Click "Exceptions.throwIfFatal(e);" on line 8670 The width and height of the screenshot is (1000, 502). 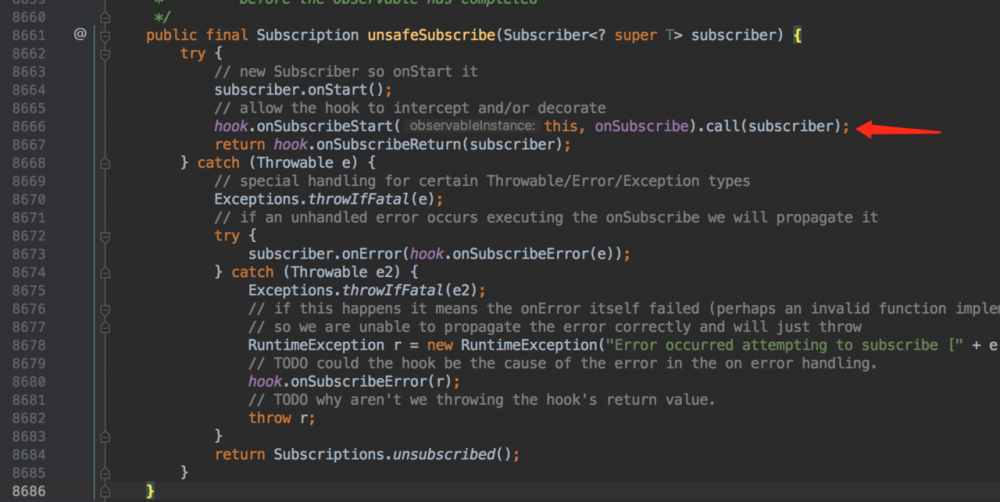328,200
